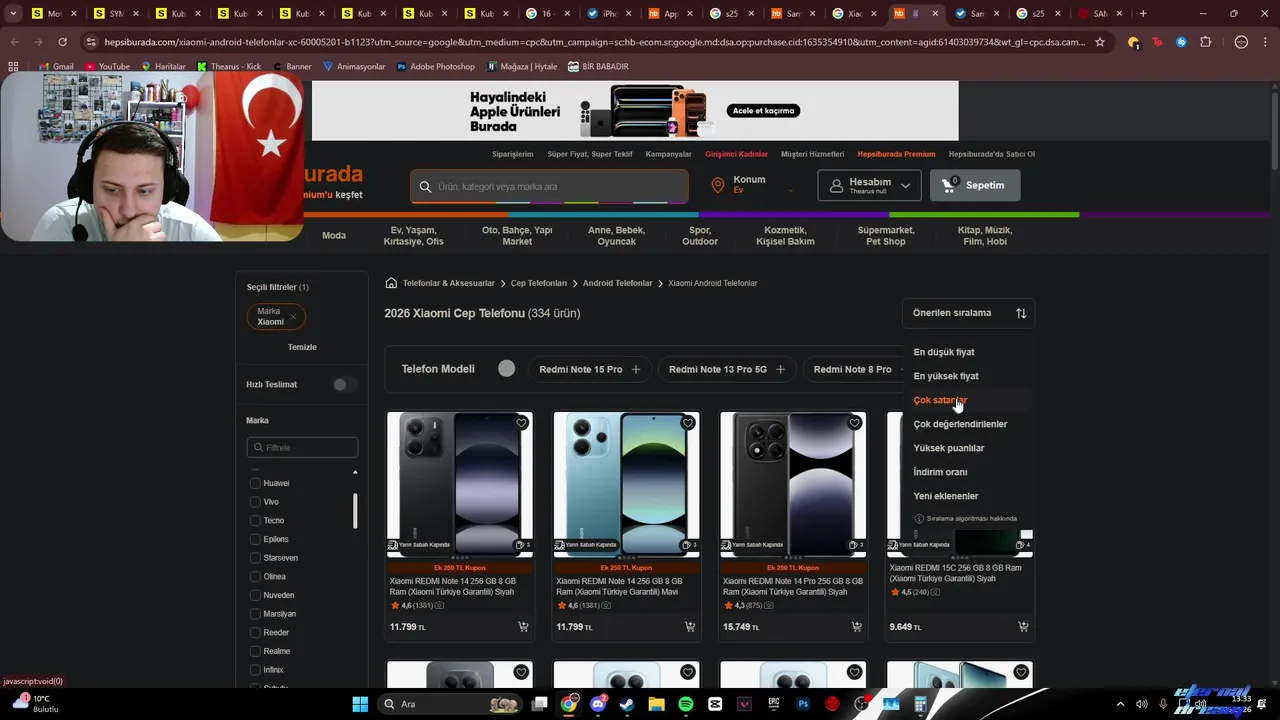Open the Chrome profile avatar
Image resolution: width=1280 pixels, height=720 pixels.
coord(1241,42)
